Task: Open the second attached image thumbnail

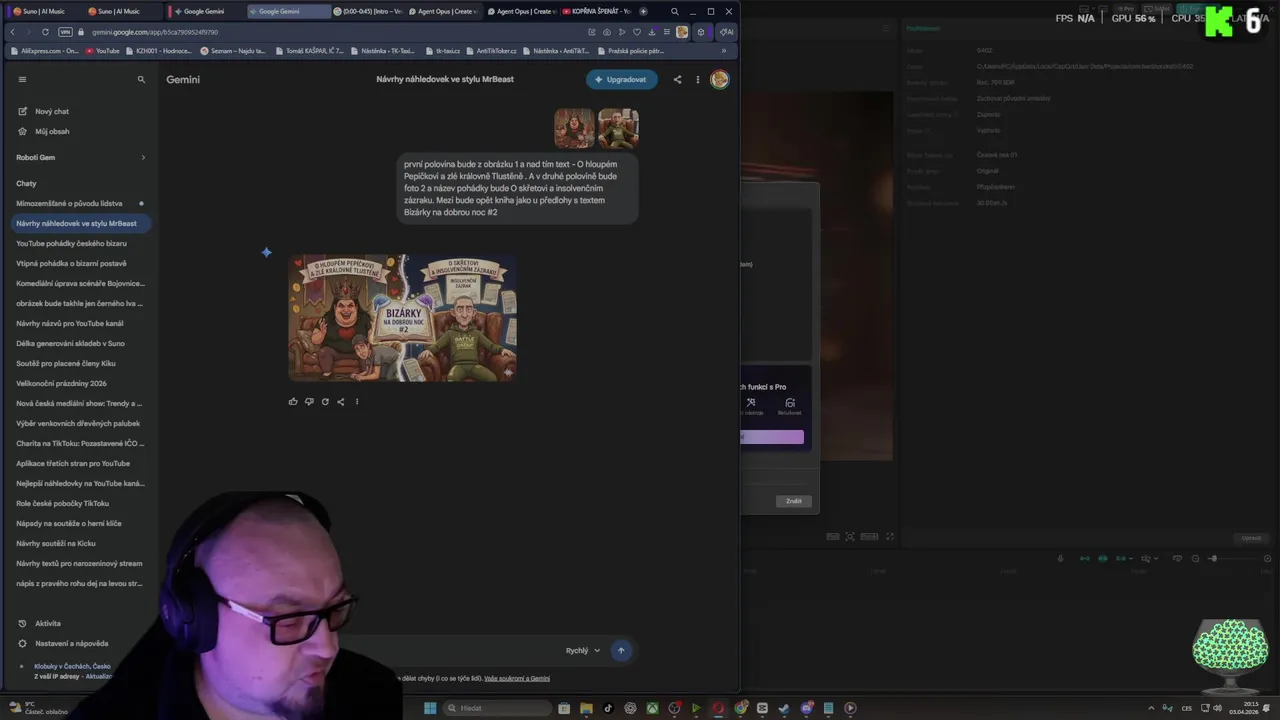Action: [x=618, y=128]
